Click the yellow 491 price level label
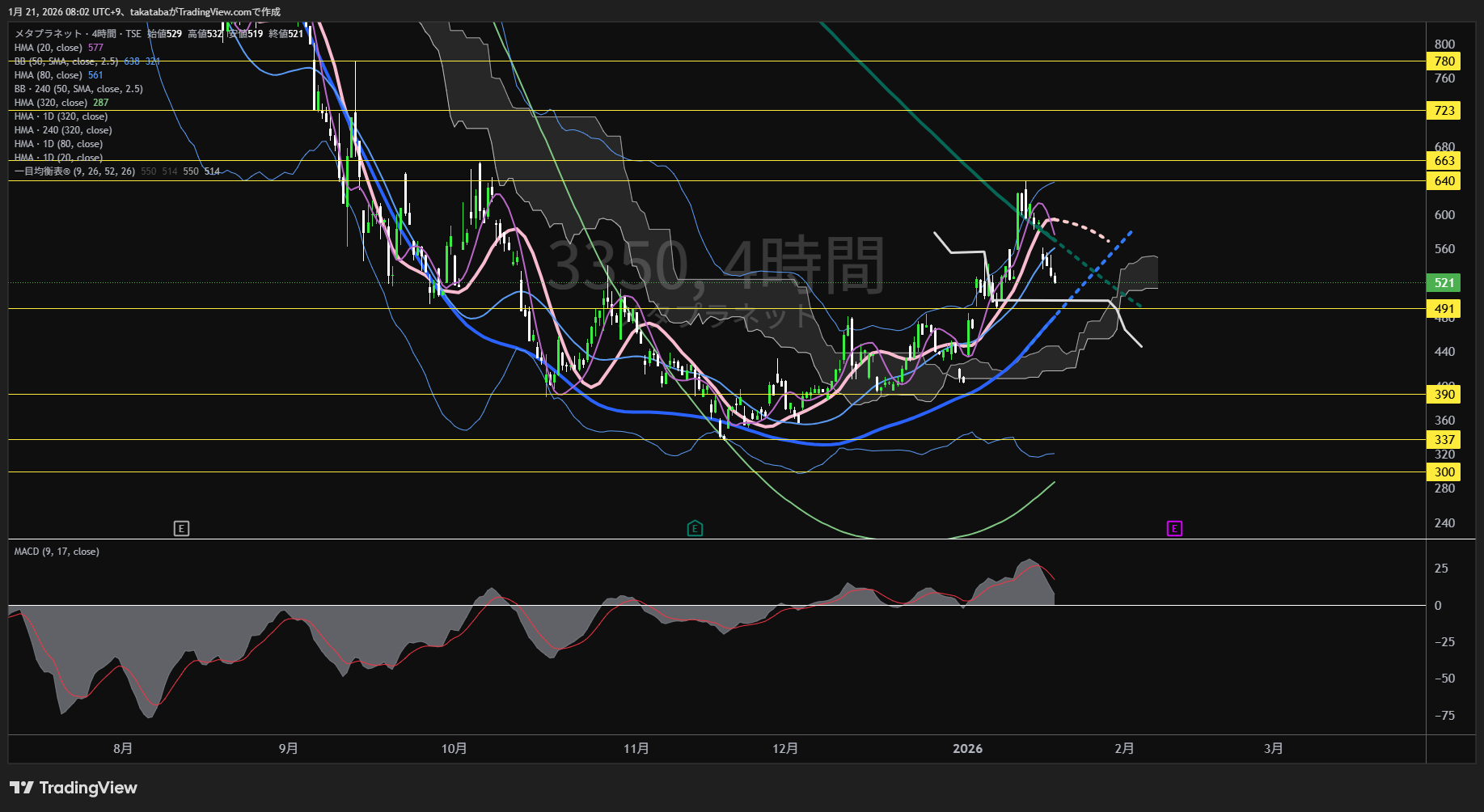 pos(1444,309)
